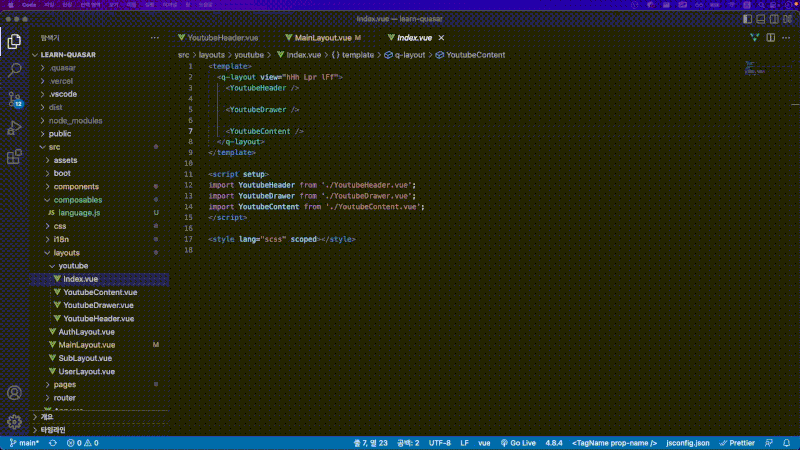The image size is (800, 450).
Task: Open Accounts menu in activity bar
Action: (14, 393)
